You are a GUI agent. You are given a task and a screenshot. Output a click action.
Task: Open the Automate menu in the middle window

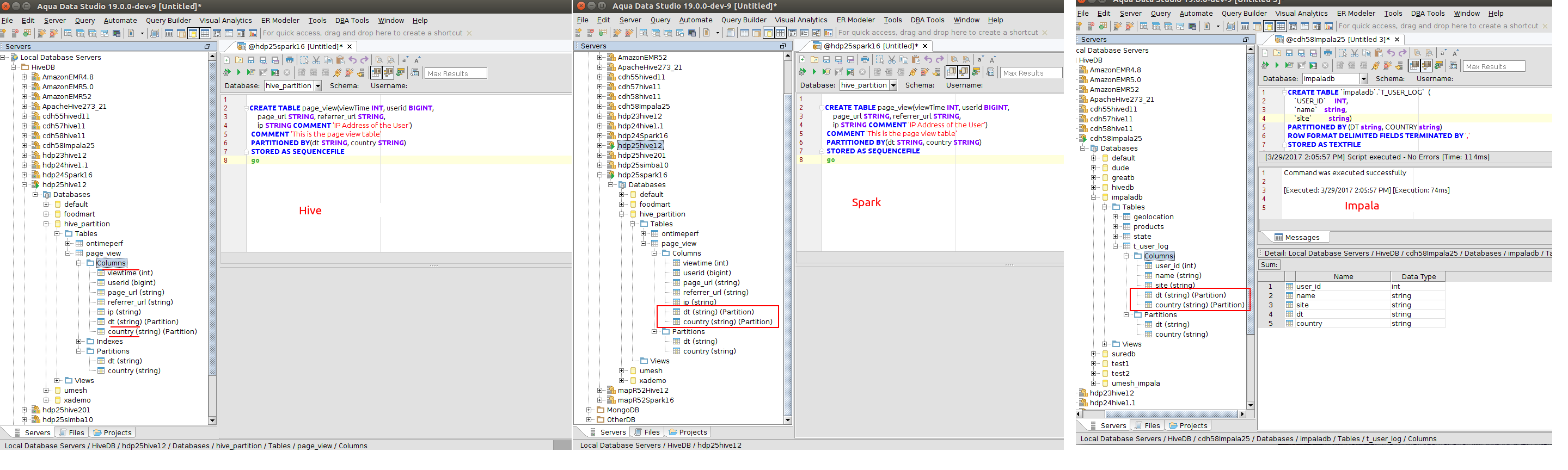pos(696,20)
